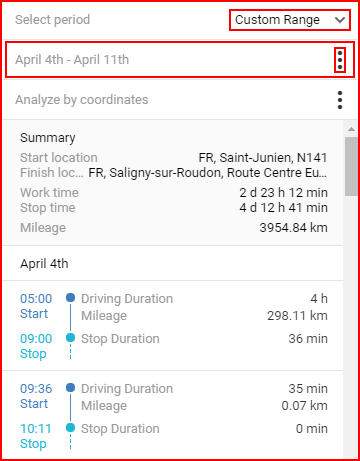Click the truncated Finish location value
Image resolution: width=360 pixels, height=461 pixels.
[x=208, y=173]
